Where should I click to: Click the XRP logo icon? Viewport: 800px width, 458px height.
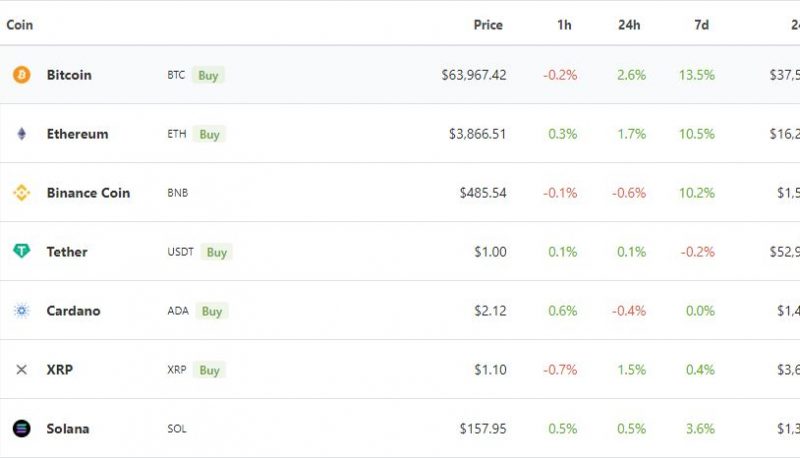[21, 369]
